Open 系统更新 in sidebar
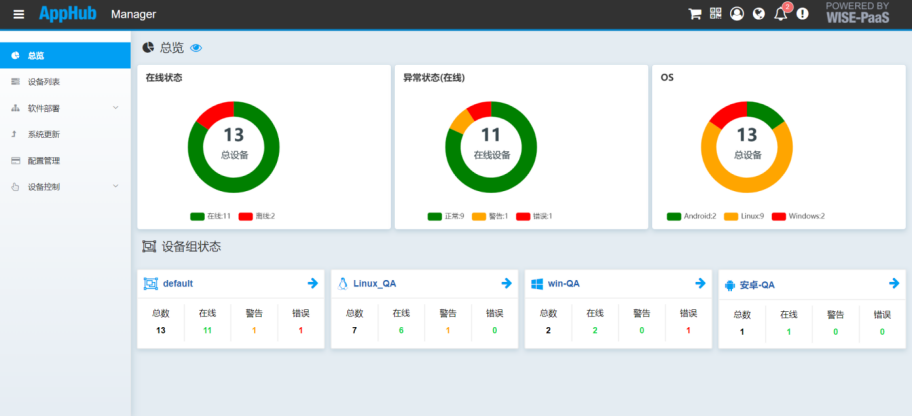 point(65,134)
